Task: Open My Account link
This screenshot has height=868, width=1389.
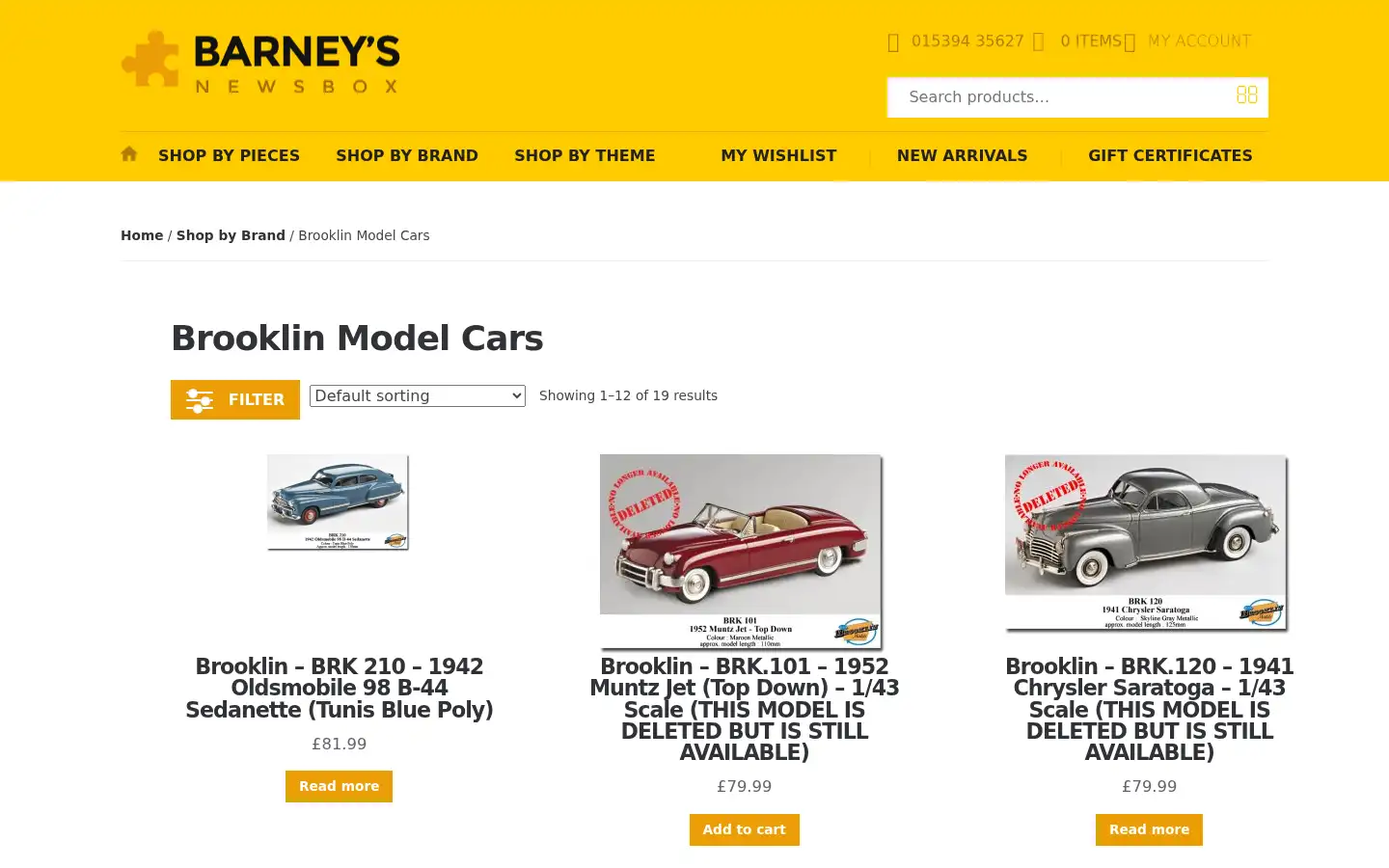Action: pos(1199,41)
